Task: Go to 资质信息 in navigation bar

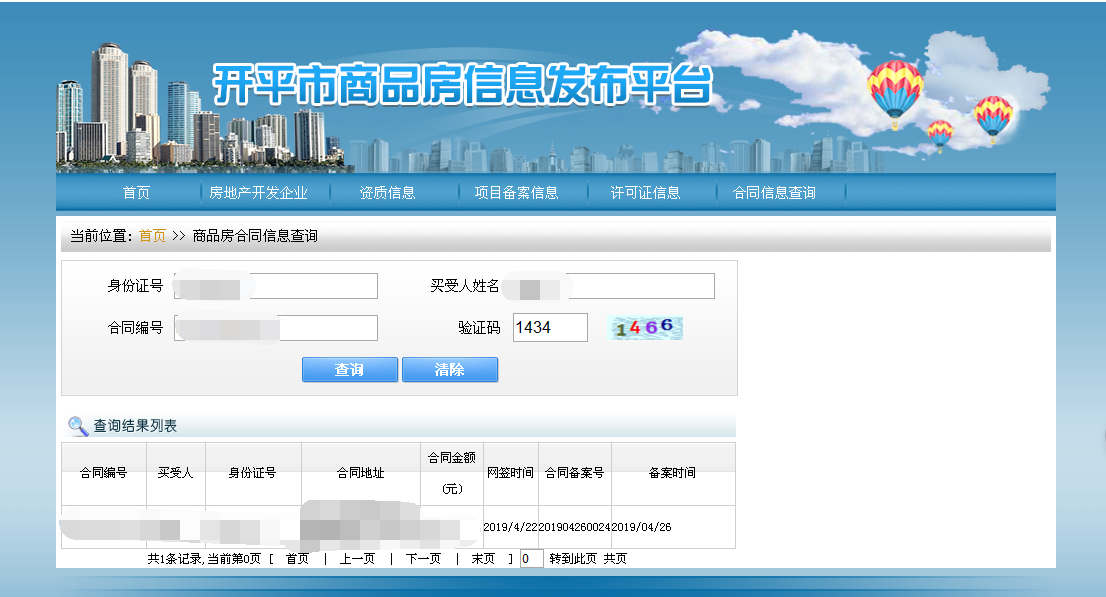Action: pos(387,193)
